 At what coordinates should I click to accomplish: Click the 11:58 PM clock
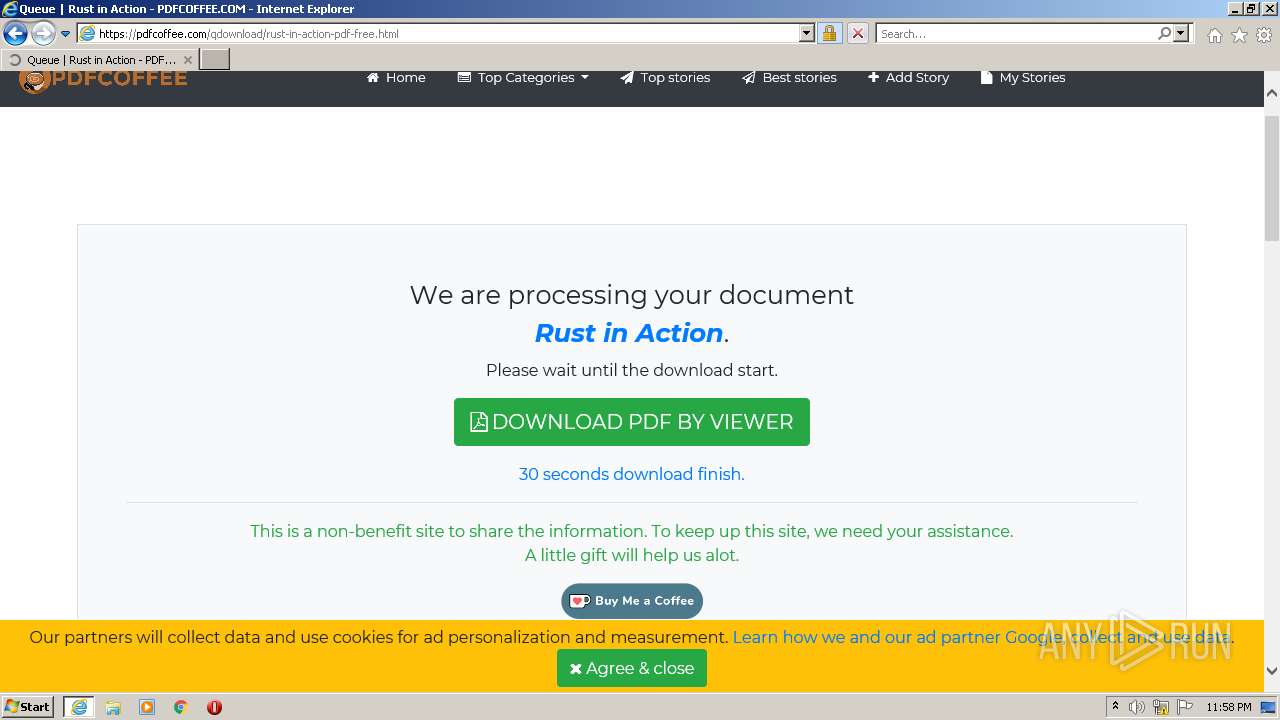[1229, 707]
